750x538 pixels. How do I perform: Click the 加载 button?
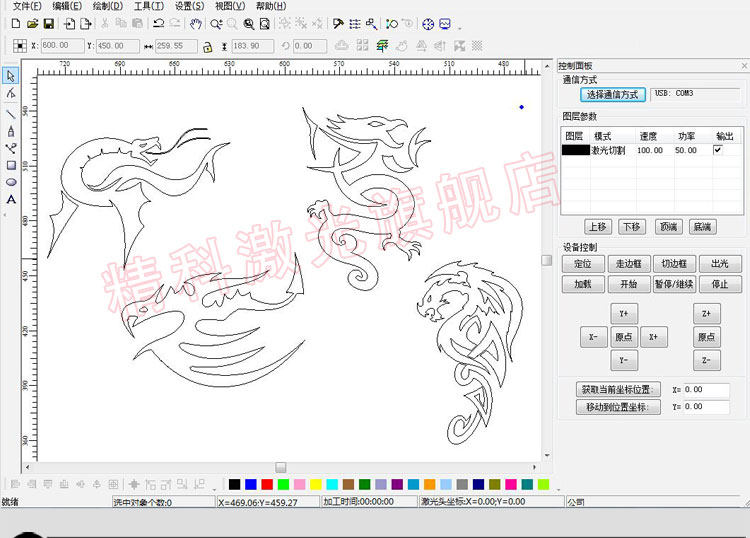[583, 284]
